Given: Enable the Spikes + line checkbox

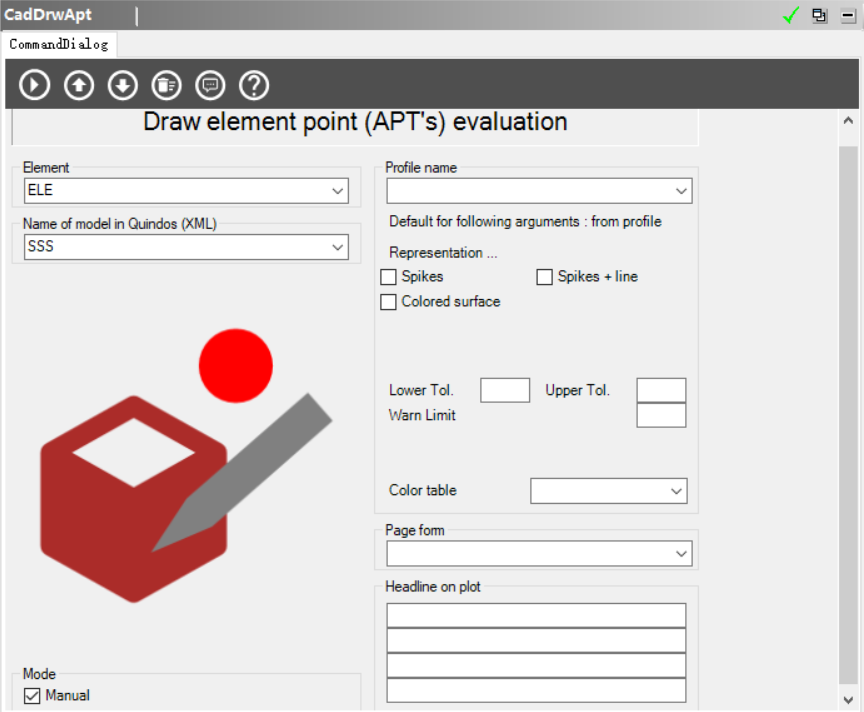Looking at the screenshot, I should 545,277.
